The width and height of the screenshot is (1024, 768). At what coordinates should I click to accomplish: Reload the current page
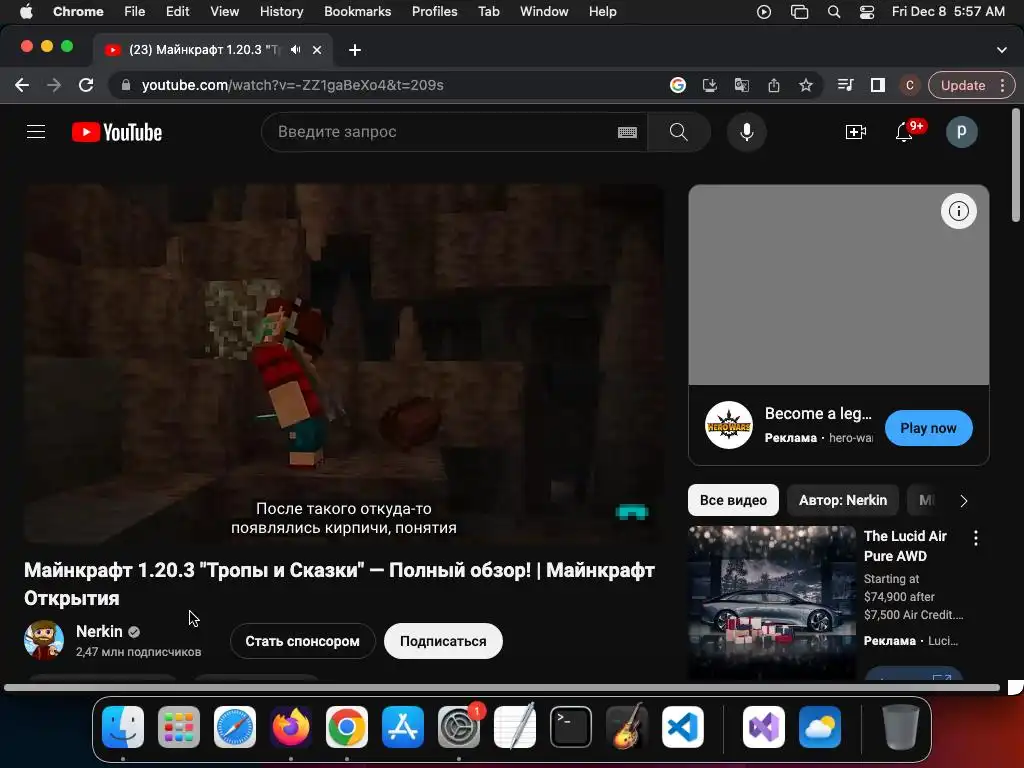86,85
